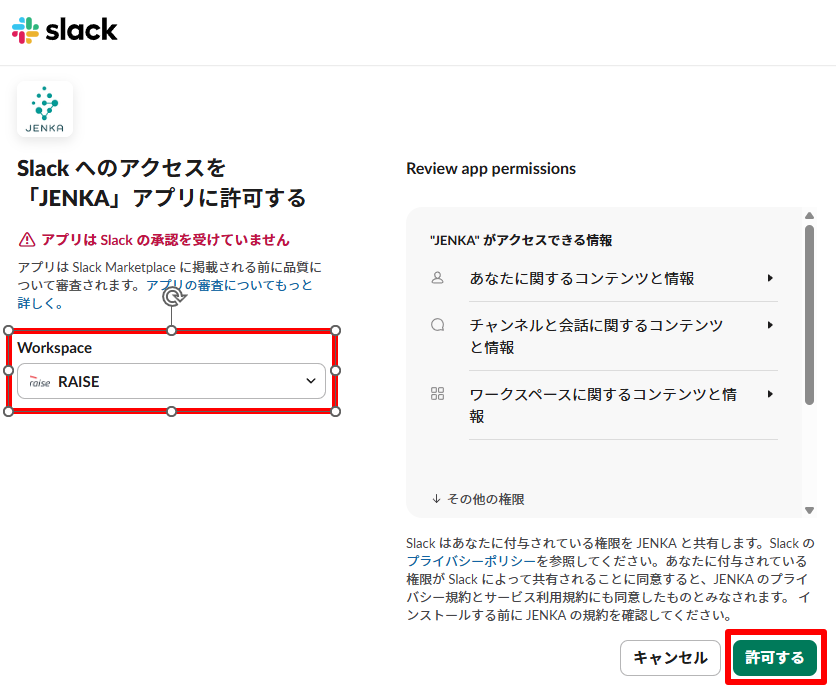The height and width of the screenshot is (694, 836).
Task: Expand あなたに関するコンテンツと情報 arrow
Action: point(770,278)
